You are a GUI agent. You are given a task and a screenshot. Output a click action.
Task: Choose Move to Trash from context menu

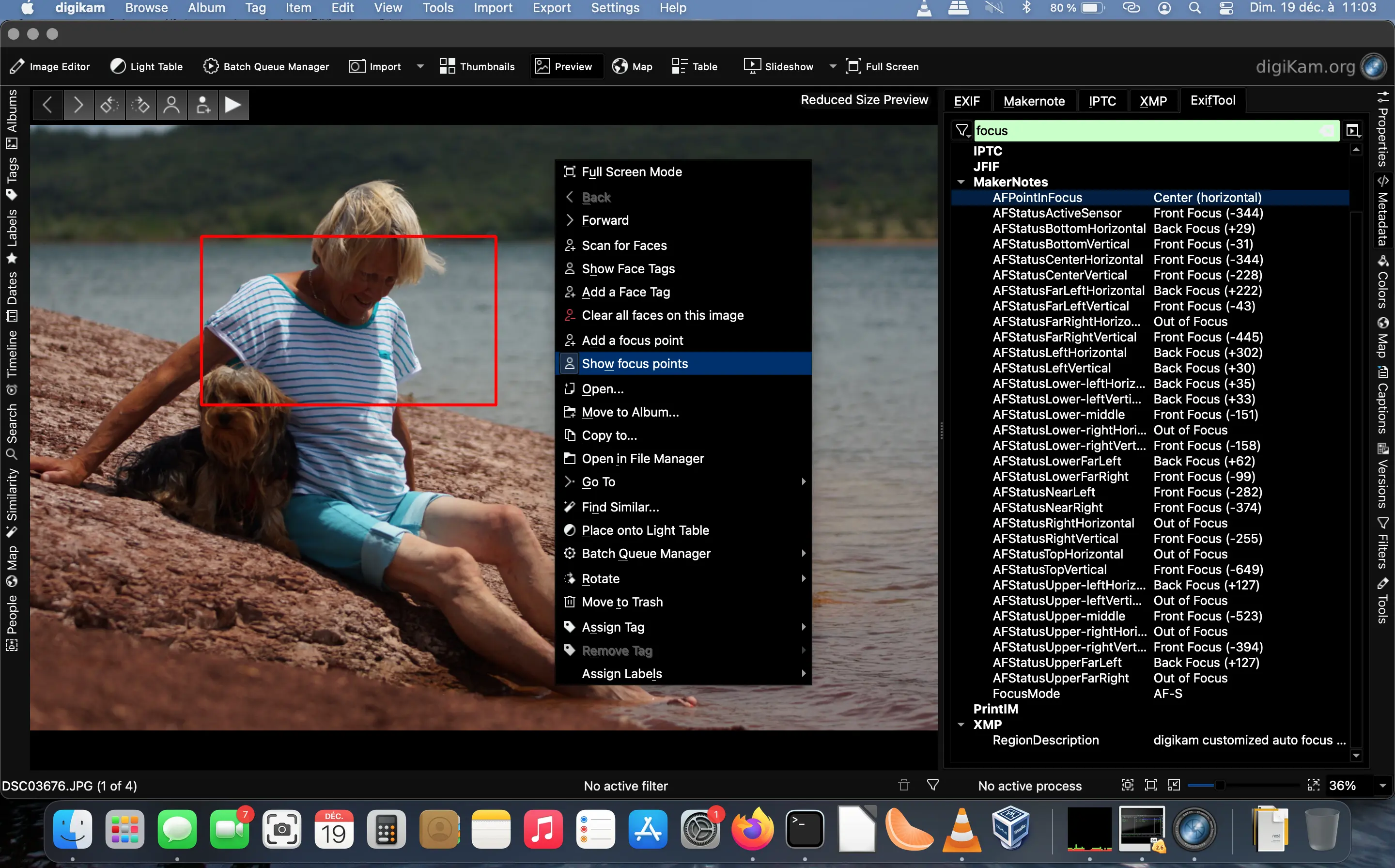[622, 602]
